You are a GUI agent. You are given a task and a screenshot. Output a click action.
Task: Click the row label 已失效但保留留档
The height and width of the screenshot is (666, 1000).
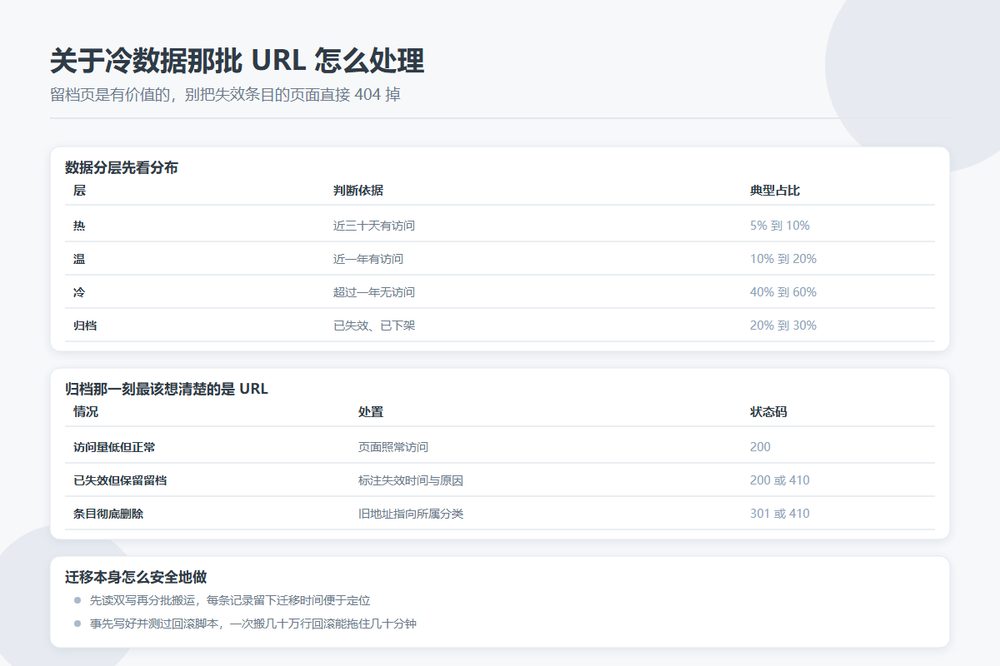(x=120, y=480)
